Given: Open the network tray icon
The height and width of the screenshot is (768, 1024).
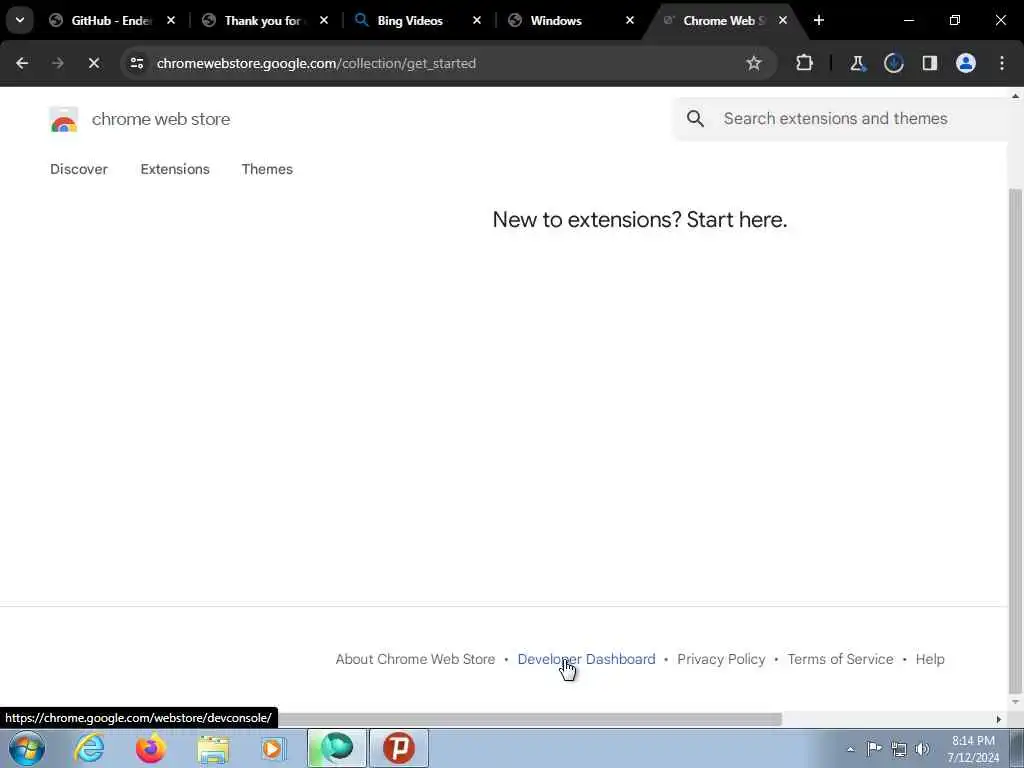Looking at the screenshot, I should pos(899,749).
